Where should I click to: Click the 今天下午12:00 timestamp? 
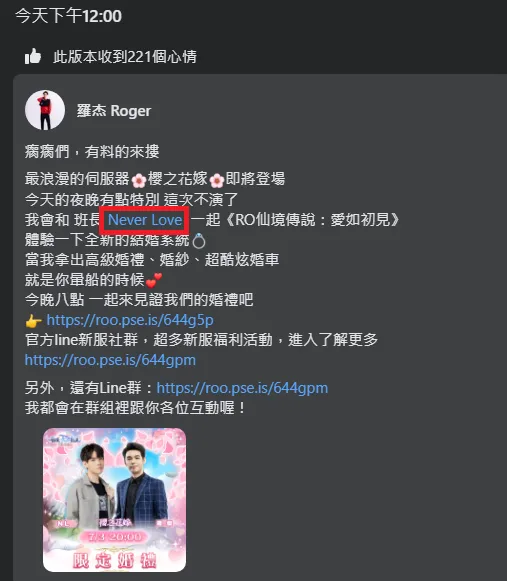tap(69, 16)
